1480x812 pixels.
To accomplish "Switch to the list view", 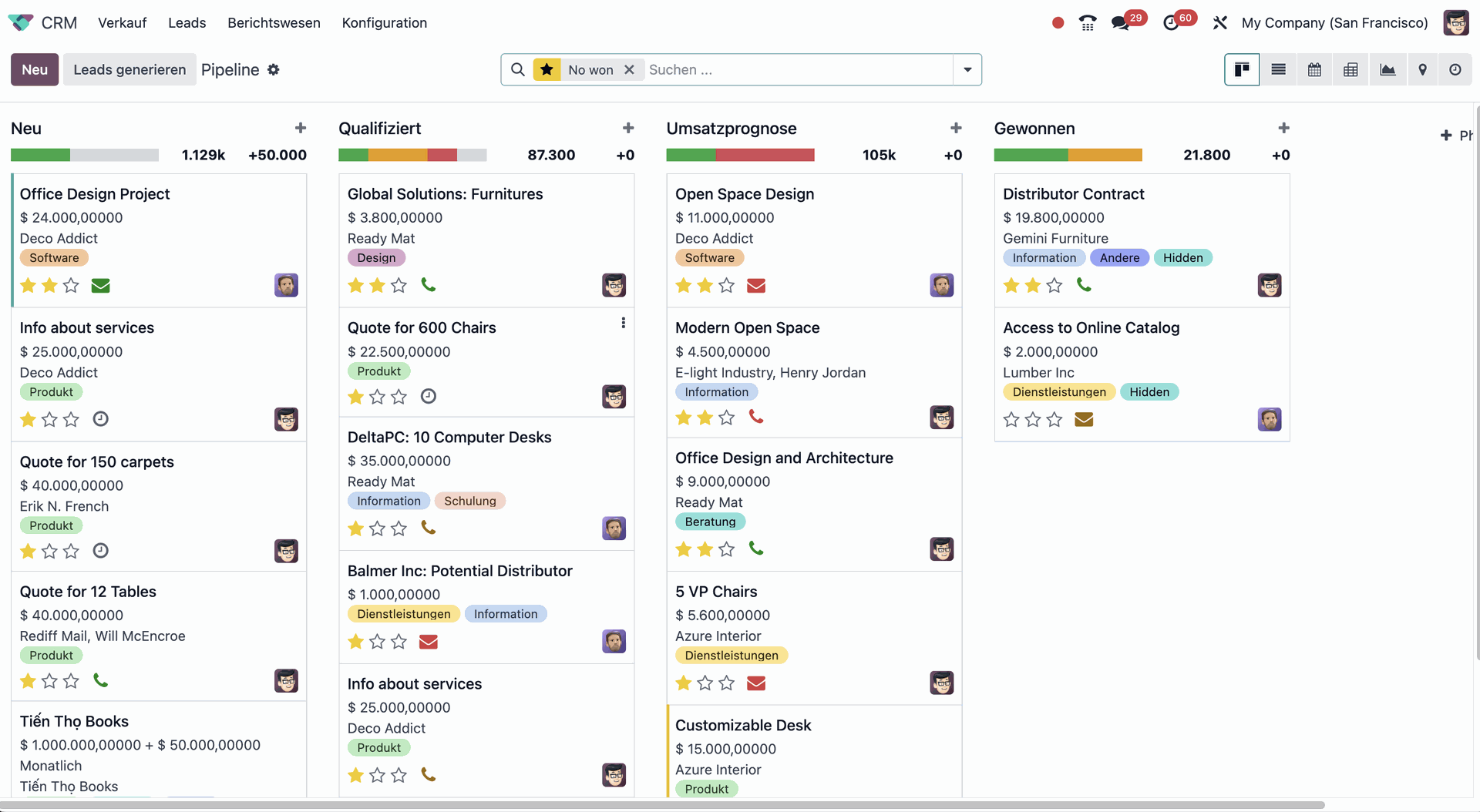I will [1278, 69].
